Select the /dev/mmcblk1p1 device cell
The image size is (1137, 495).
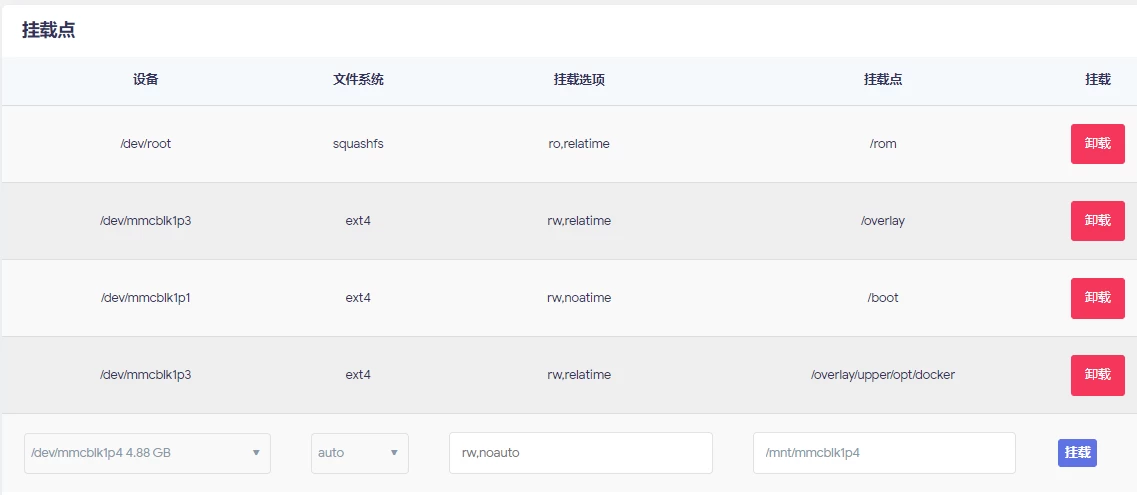146,298
